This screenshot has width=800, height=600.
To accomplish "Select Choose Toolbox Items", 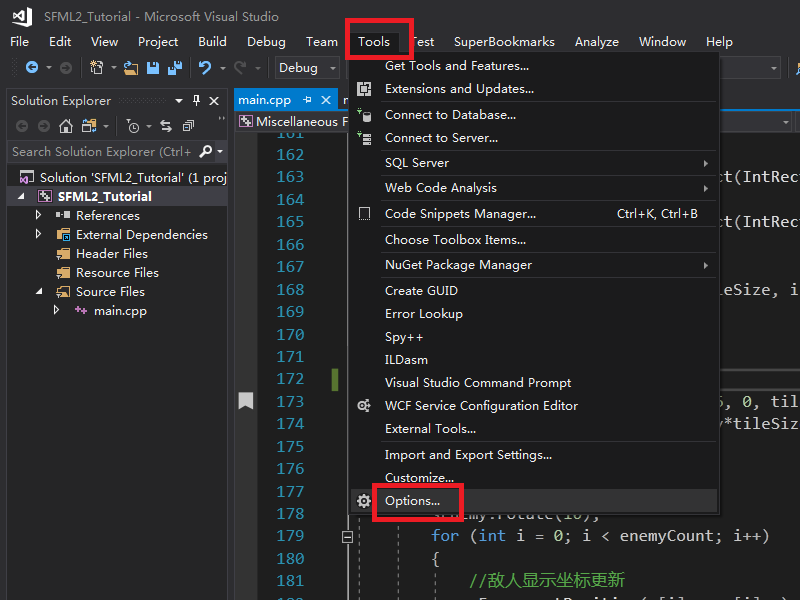I will pyautogui.click(x=534, y=240).
